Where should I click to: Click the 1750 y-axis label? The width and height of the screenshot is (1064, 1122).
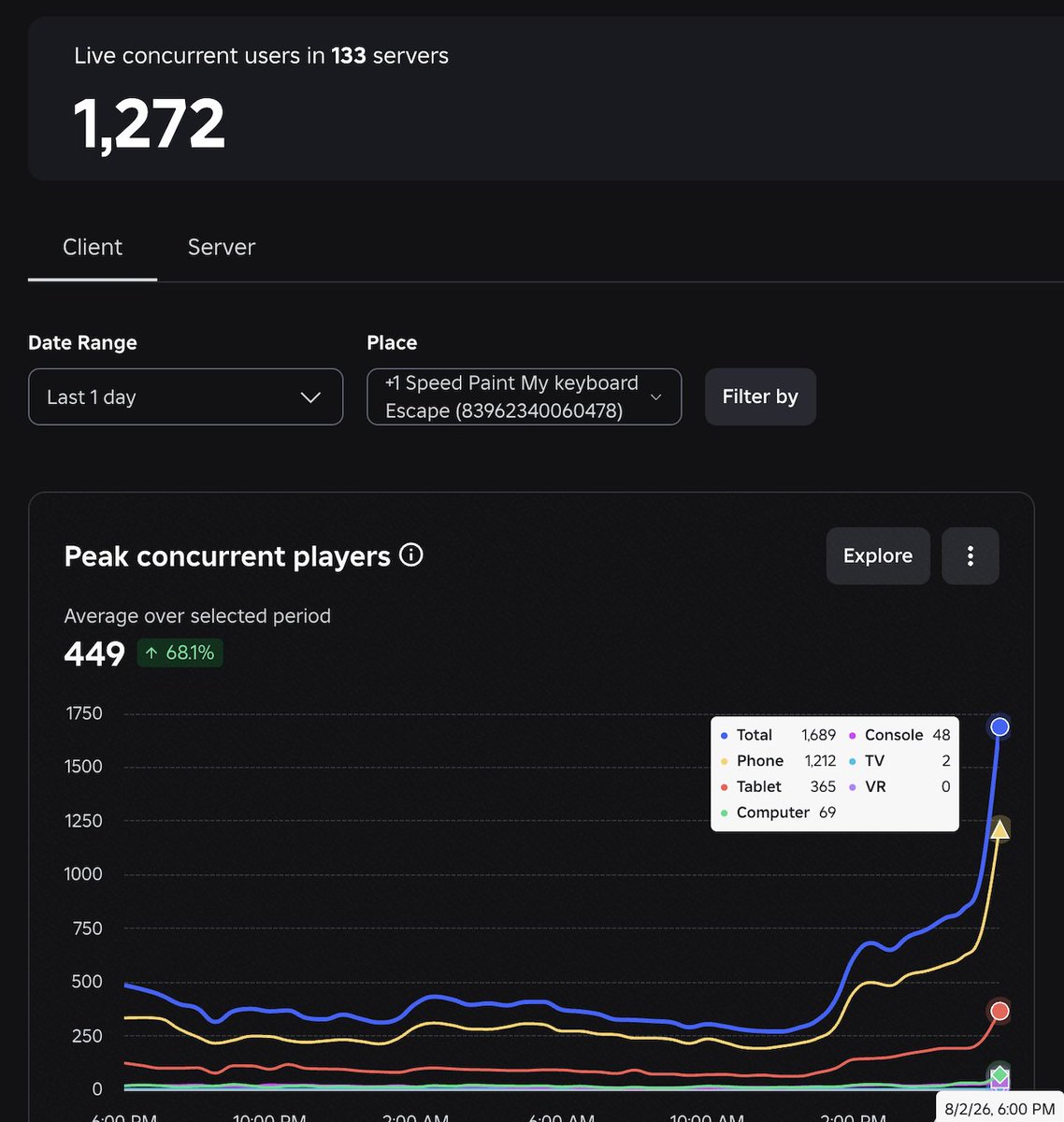pos(84,713)
